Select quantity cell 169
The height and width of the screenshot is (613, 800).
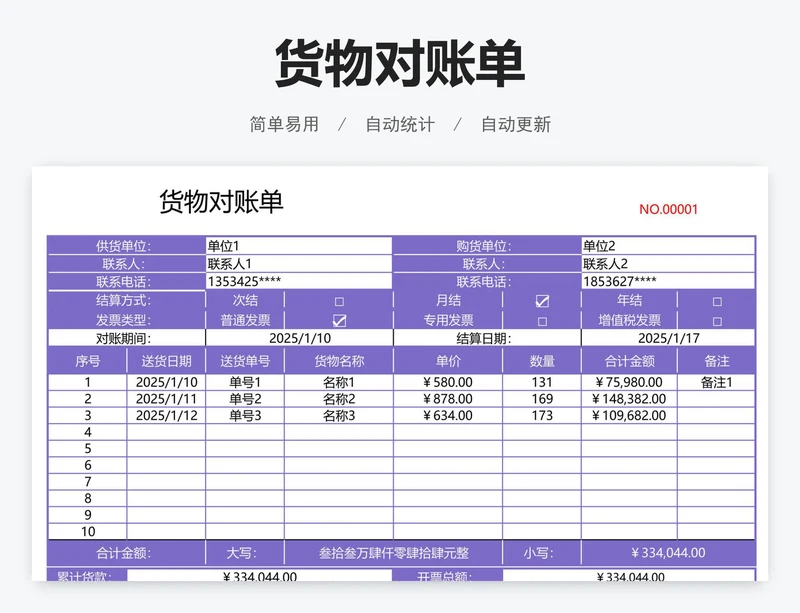tap(542, 399)
